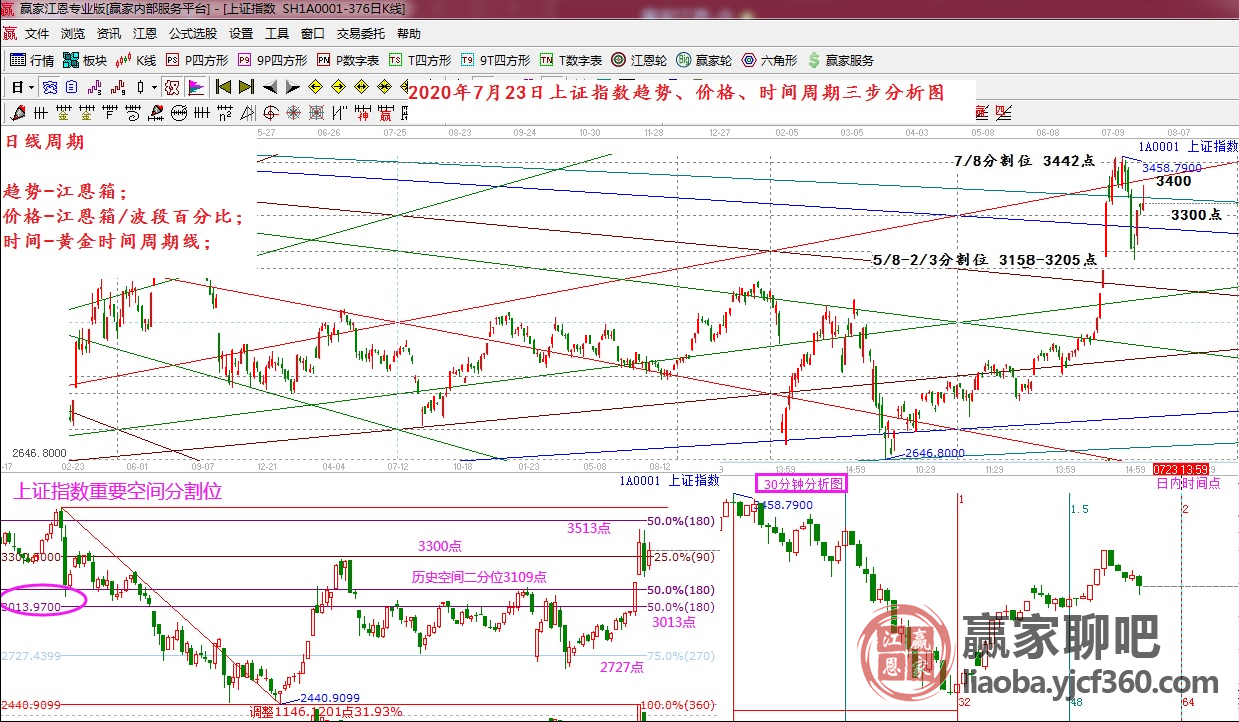Click the red boxed pattern icon

coord(172,87)
